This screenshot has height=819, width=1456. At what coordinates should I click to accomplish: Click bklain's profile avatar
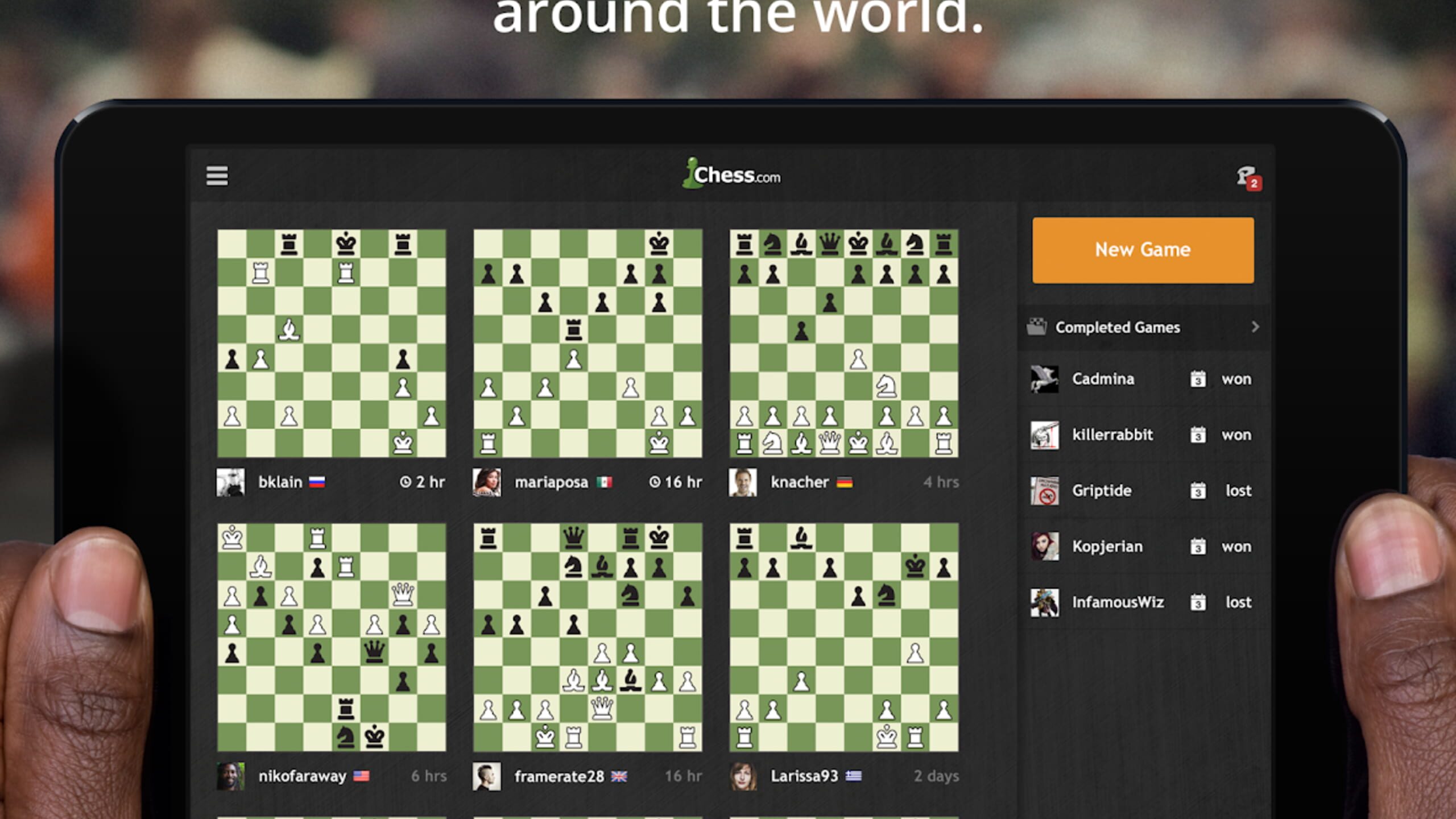(x=231, y=482)
